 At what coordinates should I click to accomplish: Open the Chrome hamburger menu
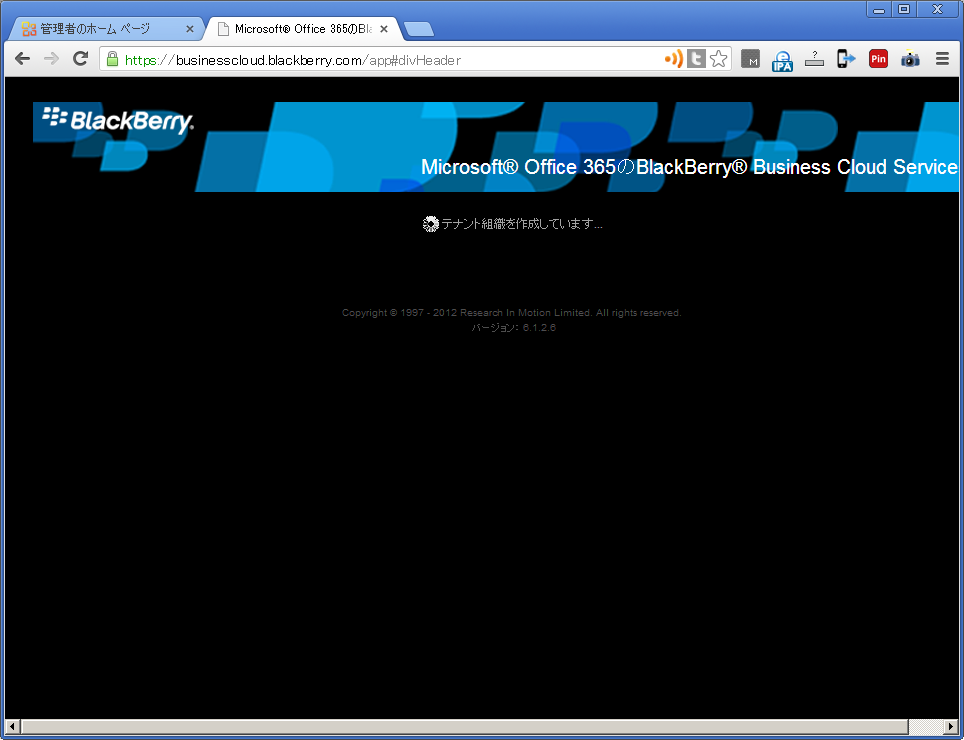pos(942,59)
